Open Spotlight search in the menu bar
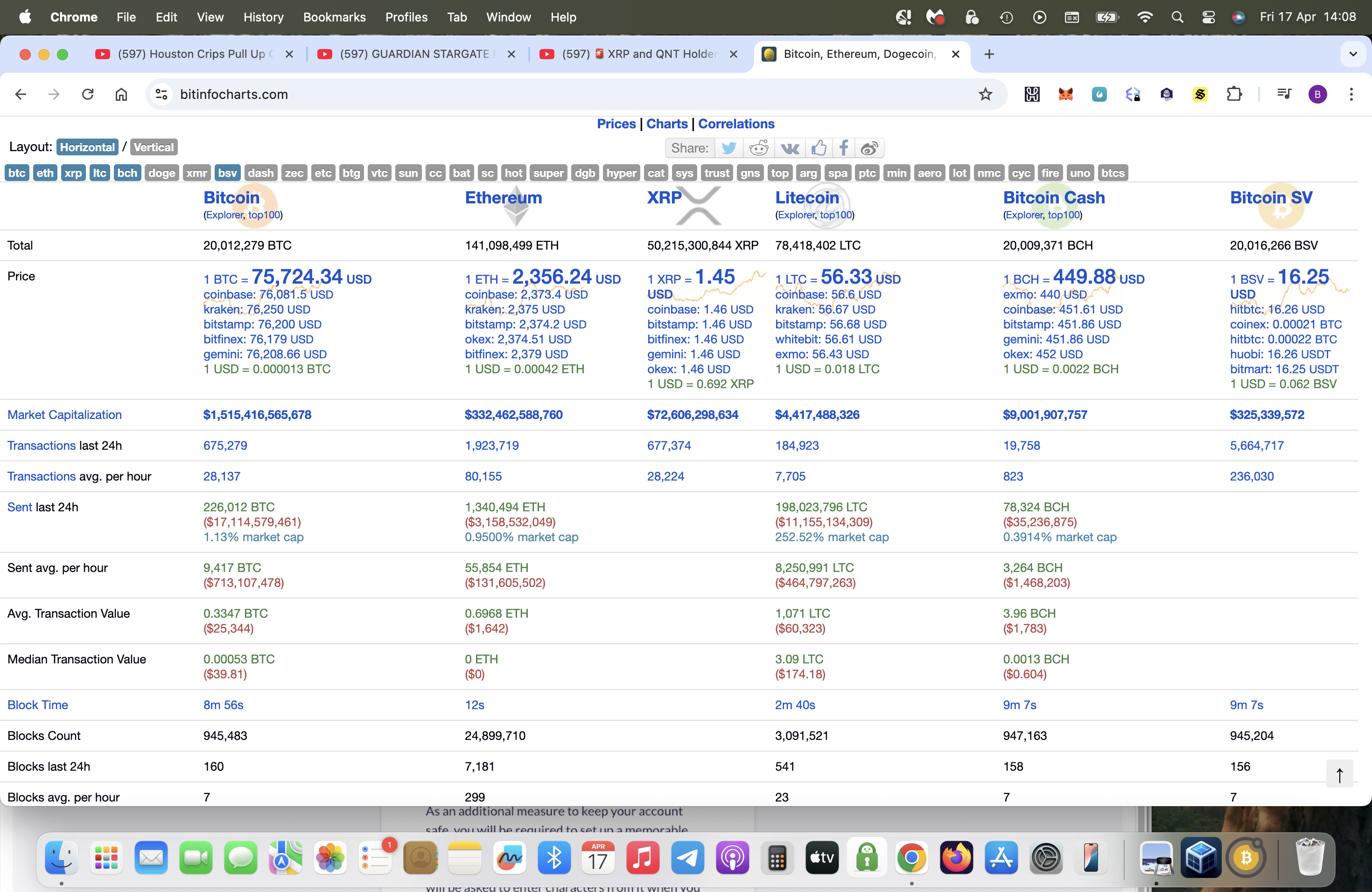 point(1177,17)
